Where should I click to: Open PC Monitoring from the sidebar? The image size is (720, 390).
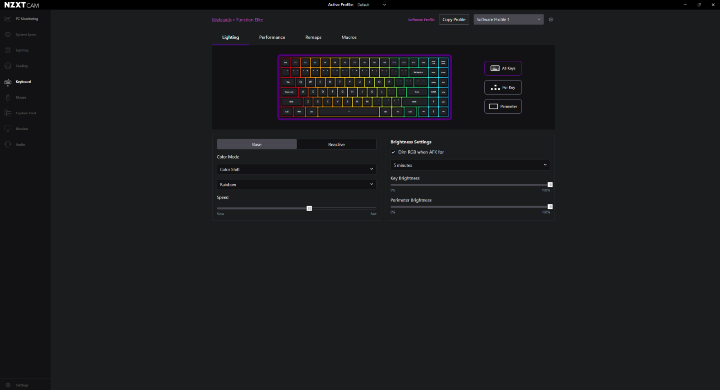click(22, 19)
